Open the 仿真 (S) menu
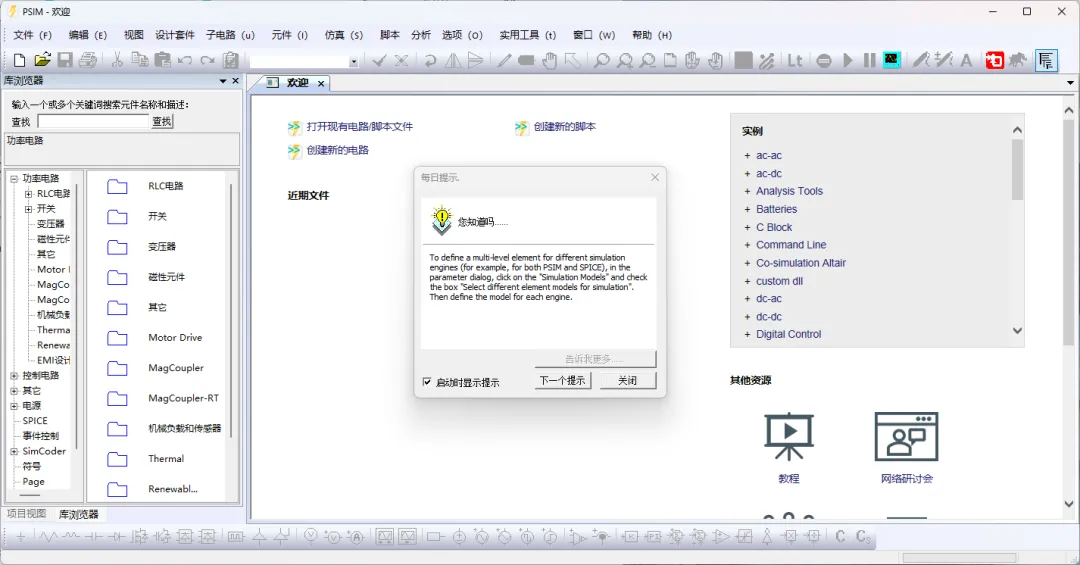The width and height of the screenshot is (1080, 565). pyautogui.click(x=344, y=35)
